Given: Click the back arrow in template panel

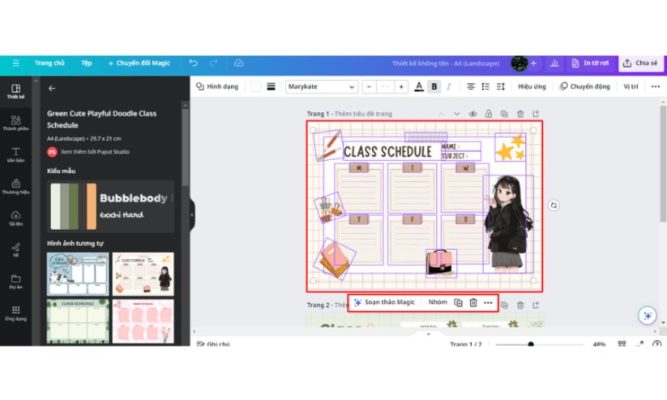Looking at the screenshot, I should [52, 88].
